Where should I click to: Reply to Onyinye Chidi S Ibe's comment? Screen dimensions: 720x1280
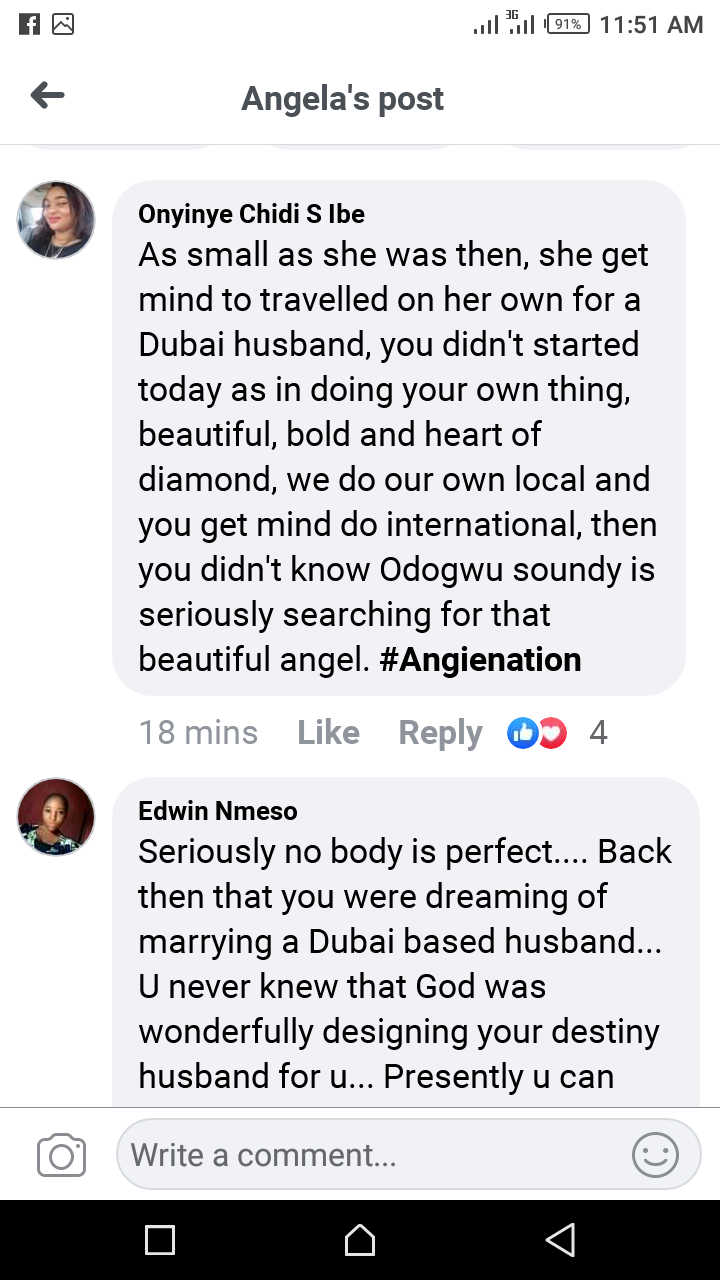[440, 733]
